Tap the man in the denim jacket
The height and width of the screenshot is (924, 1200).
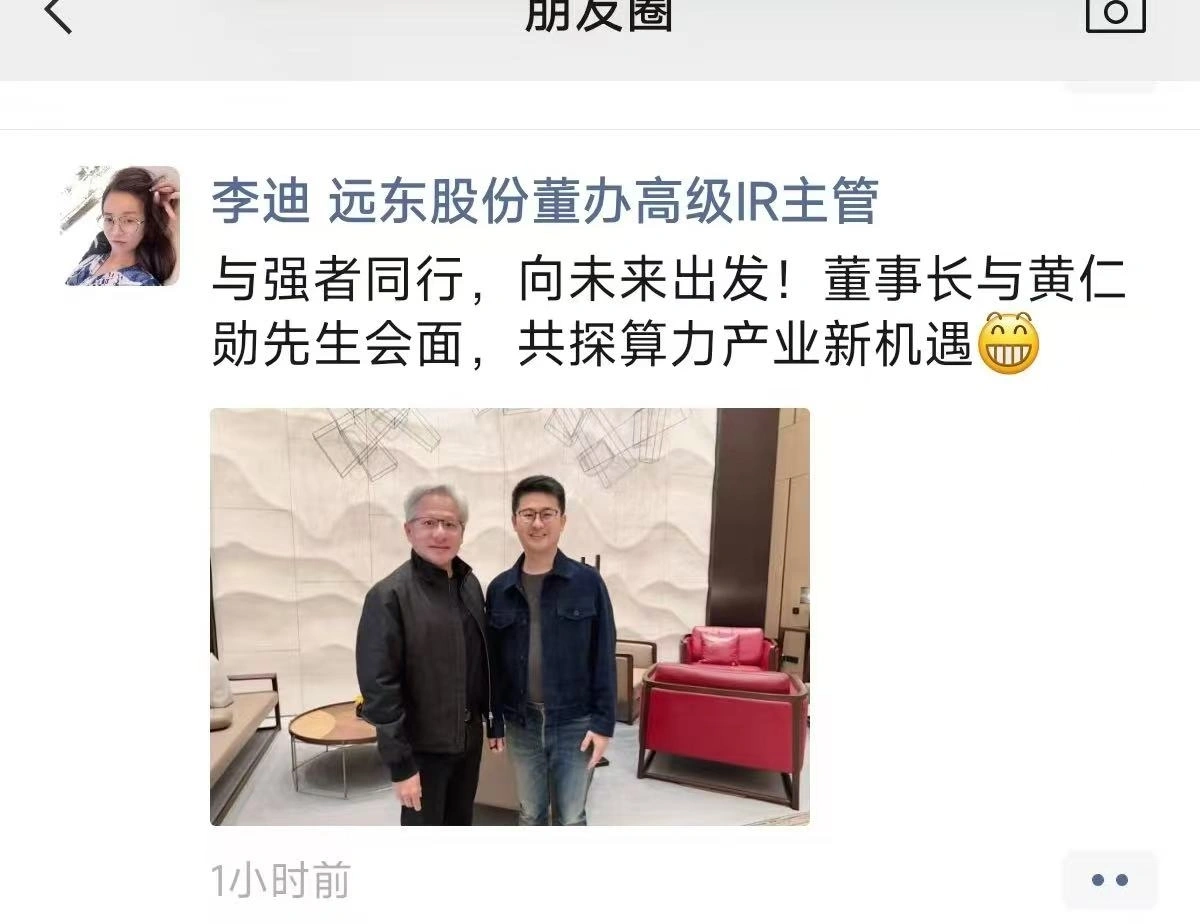tap(552, 650)
